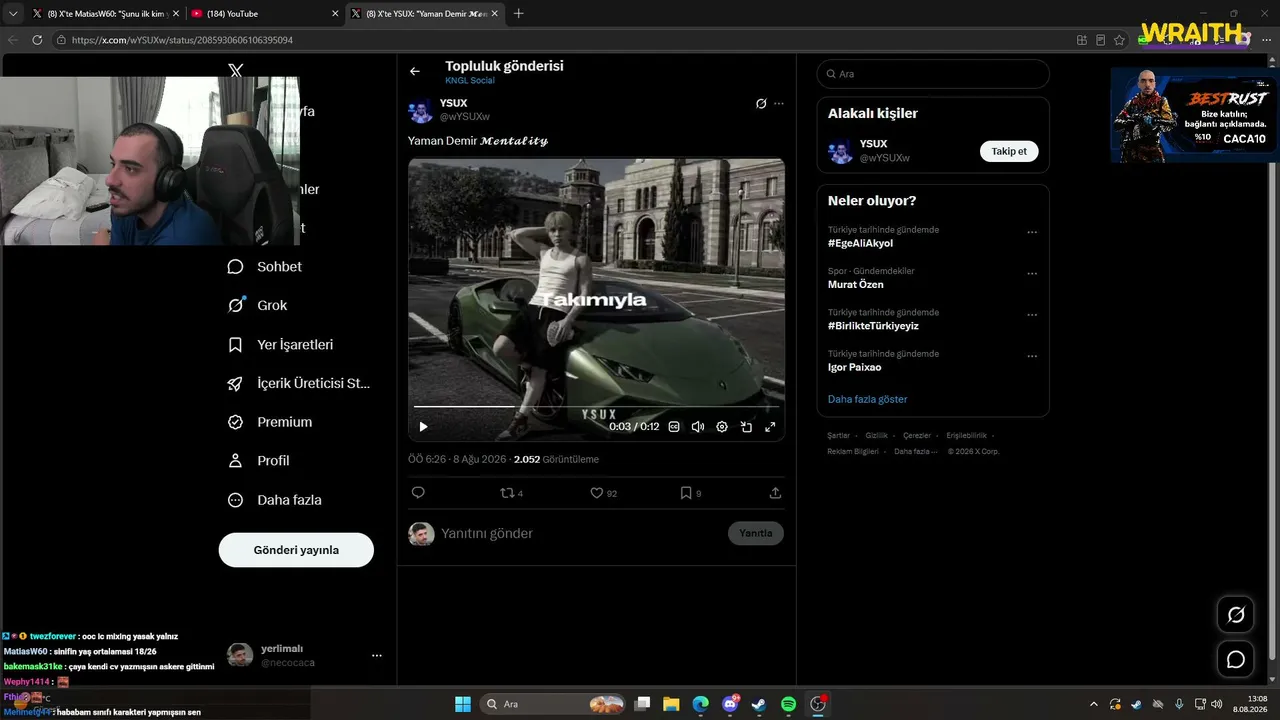Open account menu next to yerlimalı

tap(377, 655)
